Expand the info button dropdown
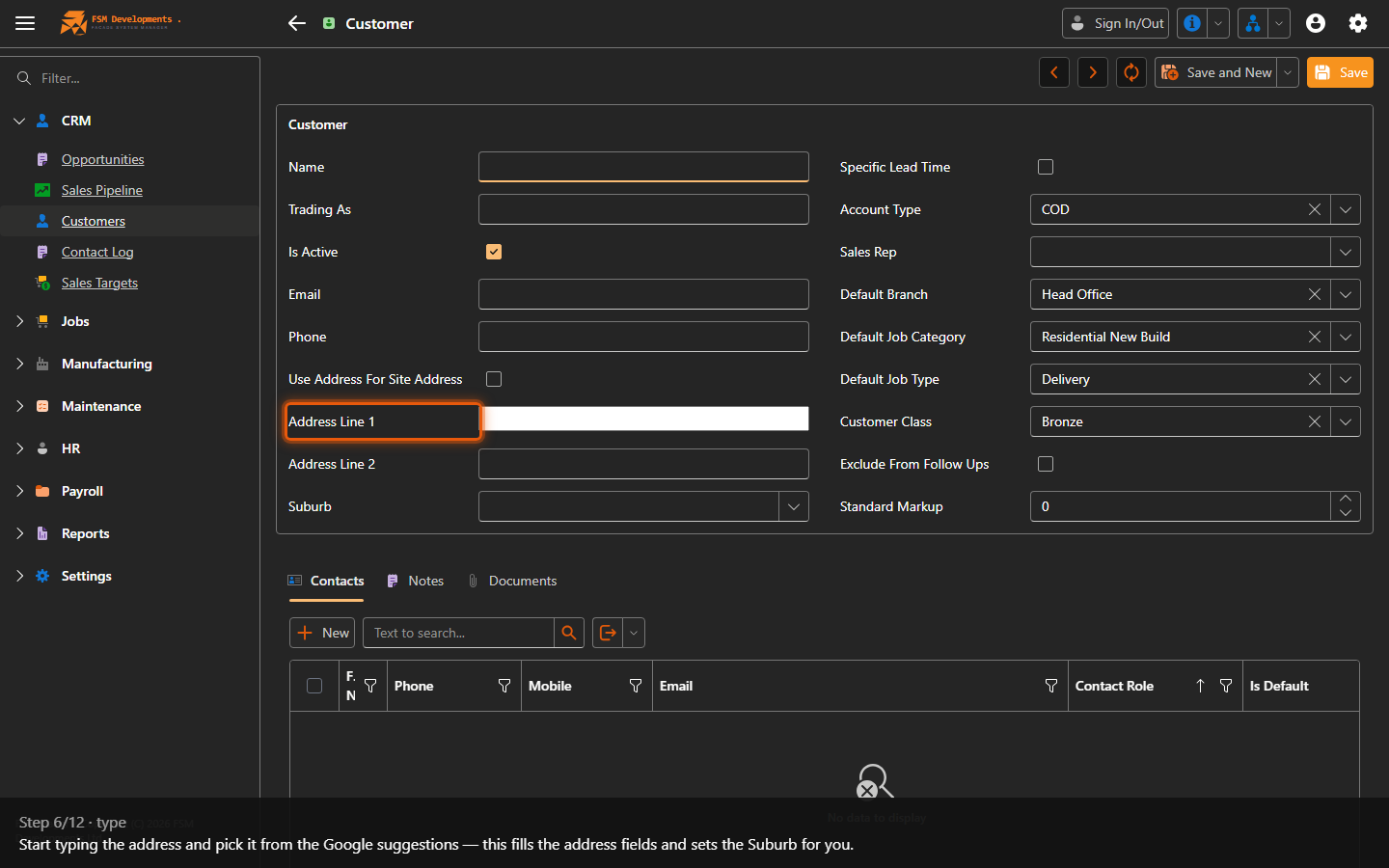This screenshot has height=868, width=1389. click(1218, 23)
